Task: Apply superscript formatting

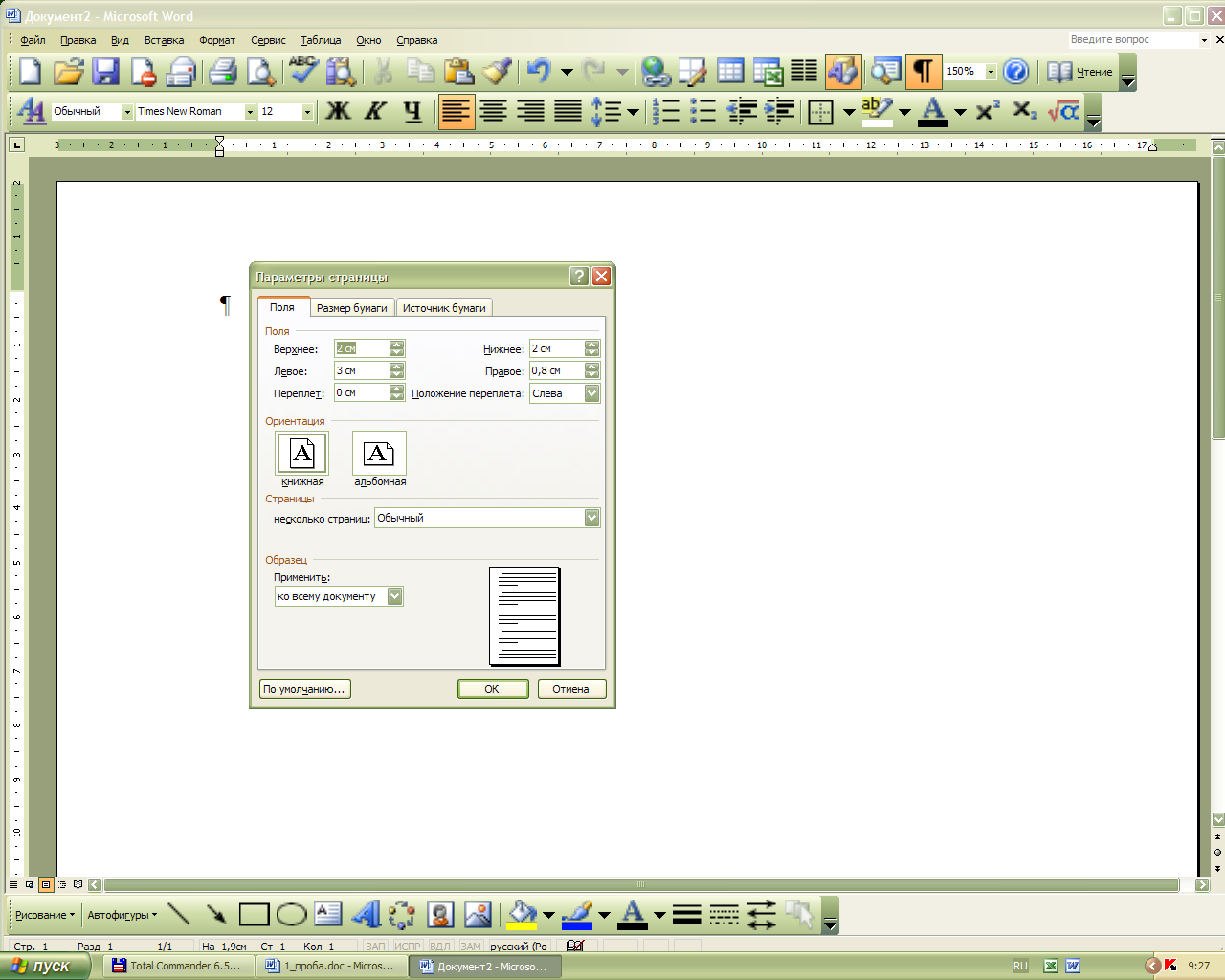Action: 988,111
